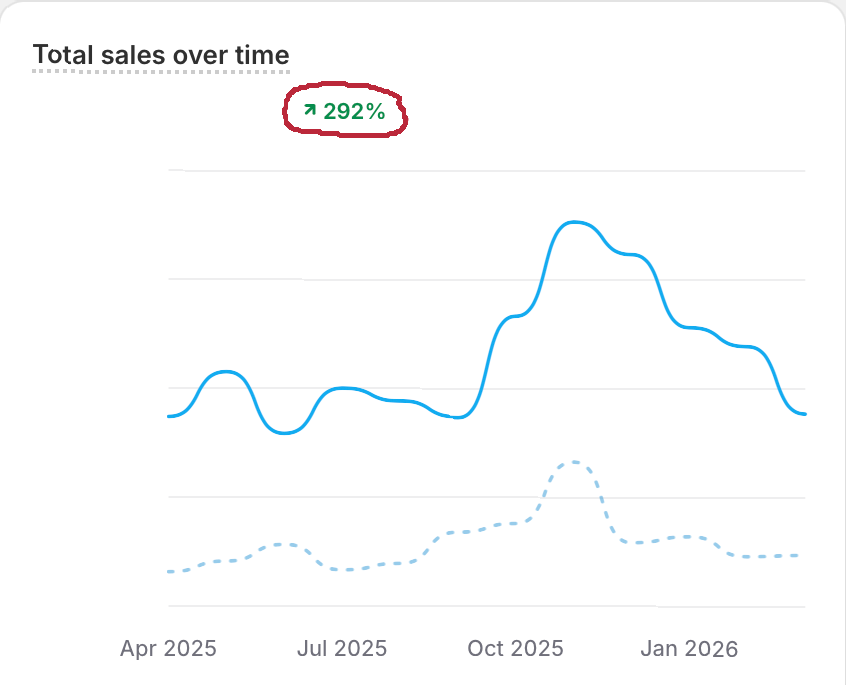Image resolution: width=846 pixels, height=685 pixels.
Task: Click solid line's plateau above Jan 2026 label
Action: 692,328
